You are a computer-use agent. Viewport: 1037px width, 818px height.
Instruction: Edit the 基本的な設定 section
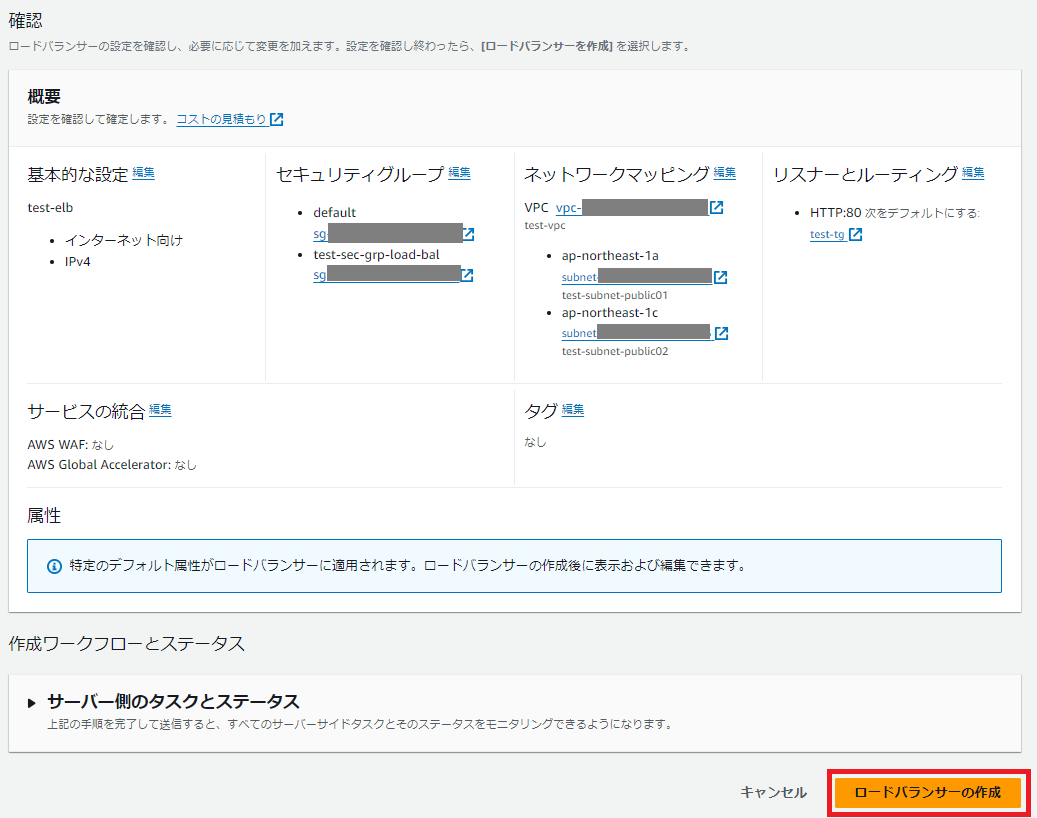point(144,173)
